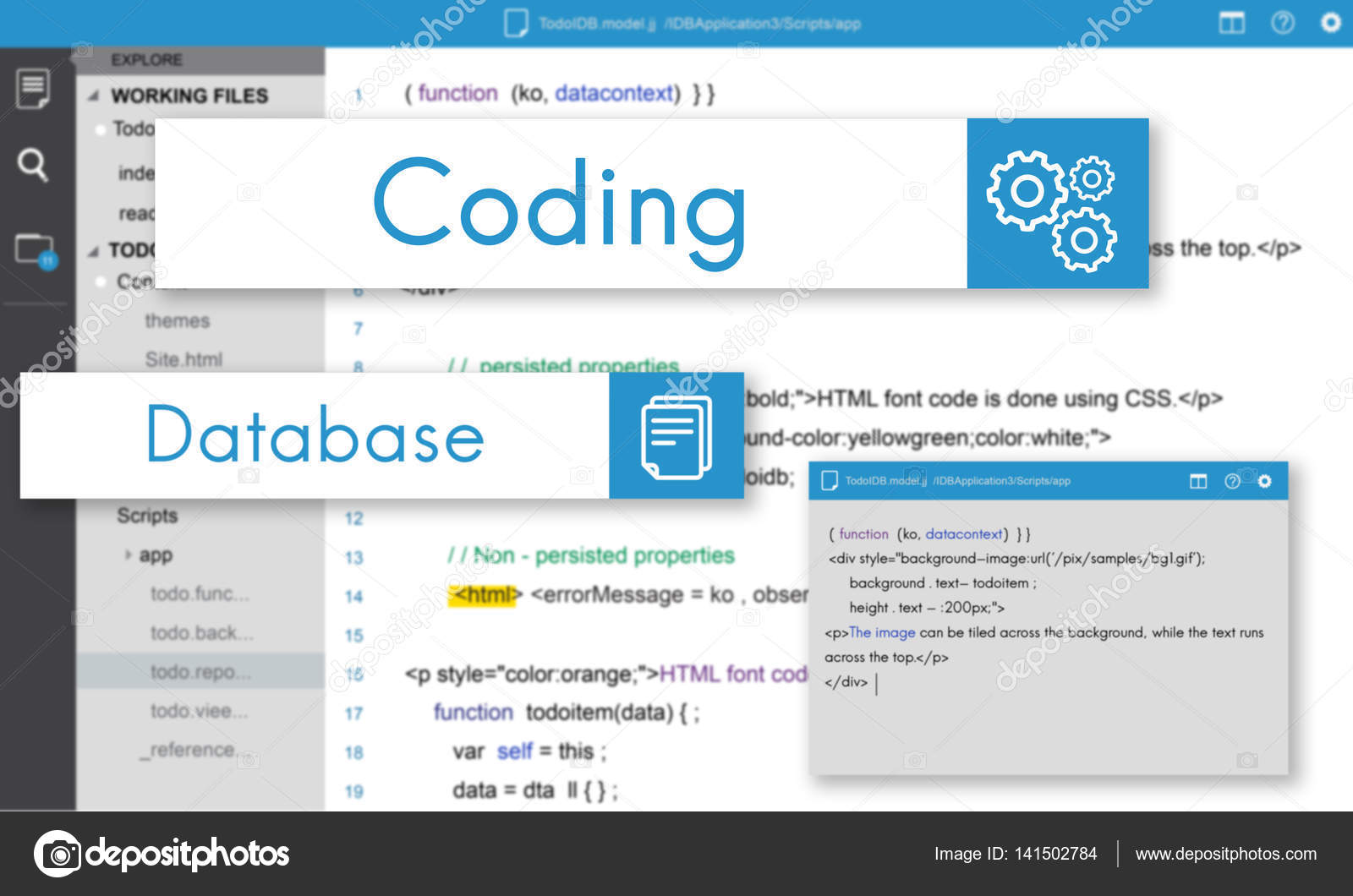Toggle the status dot beside the Con... file
Image resolution: width=1353 pixels, height=896 pixels.
click(101, 279)
